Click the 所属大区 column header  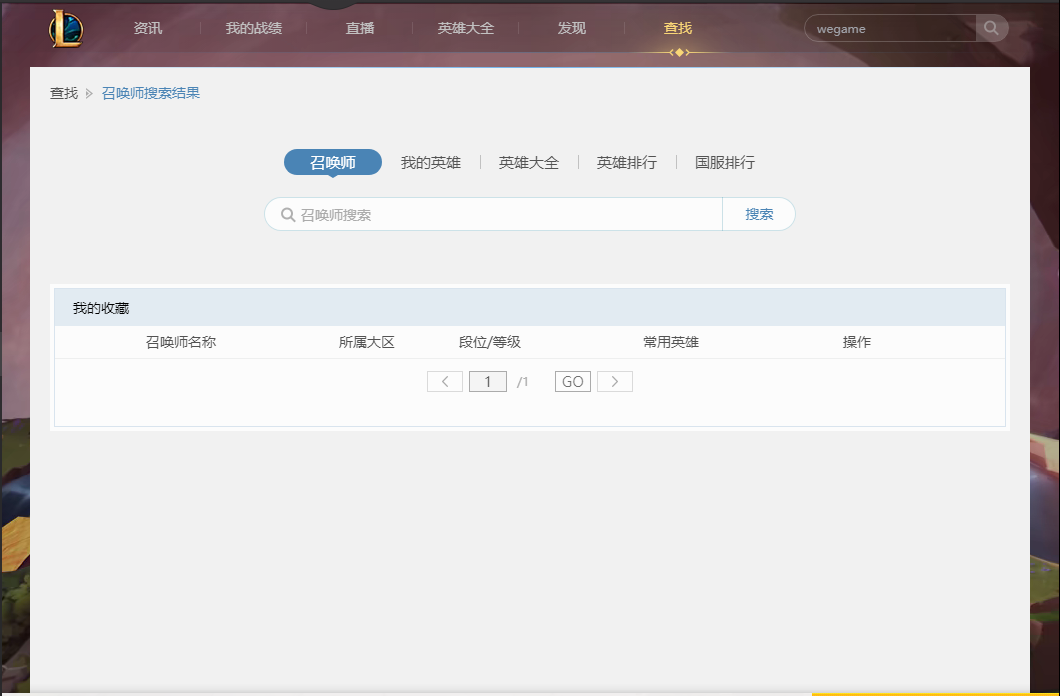(x=366, y=342)
